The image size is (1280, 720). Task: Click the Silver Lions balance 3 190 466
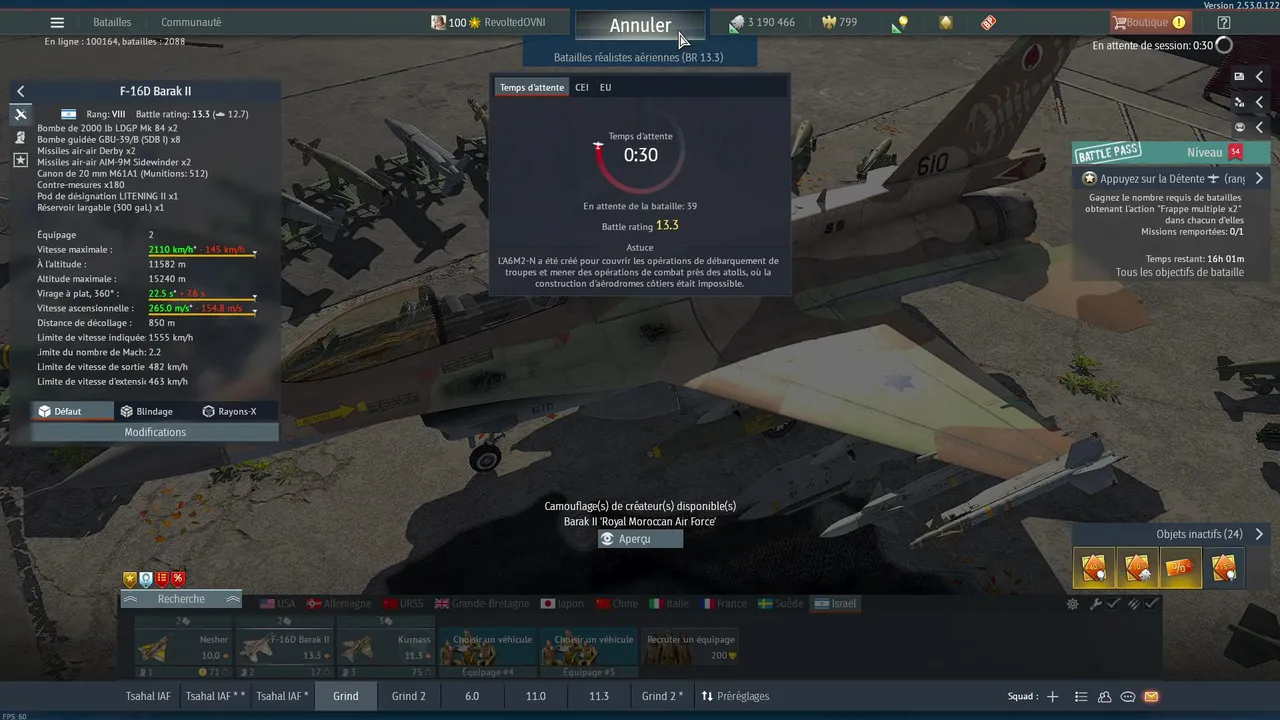(x=762, y=22)
